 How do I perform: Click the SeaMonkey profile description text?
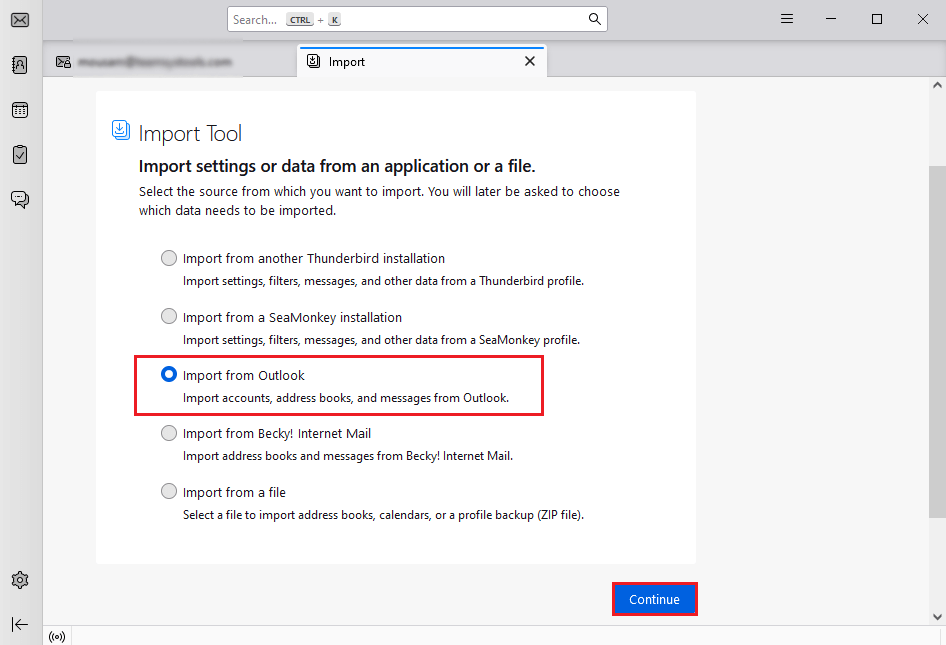point(381,340)
